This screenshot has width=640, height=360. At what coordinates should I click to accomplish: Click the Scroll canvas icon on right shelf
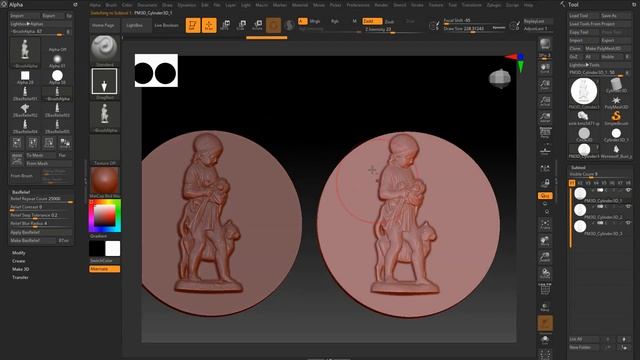(x=545, y=68)
